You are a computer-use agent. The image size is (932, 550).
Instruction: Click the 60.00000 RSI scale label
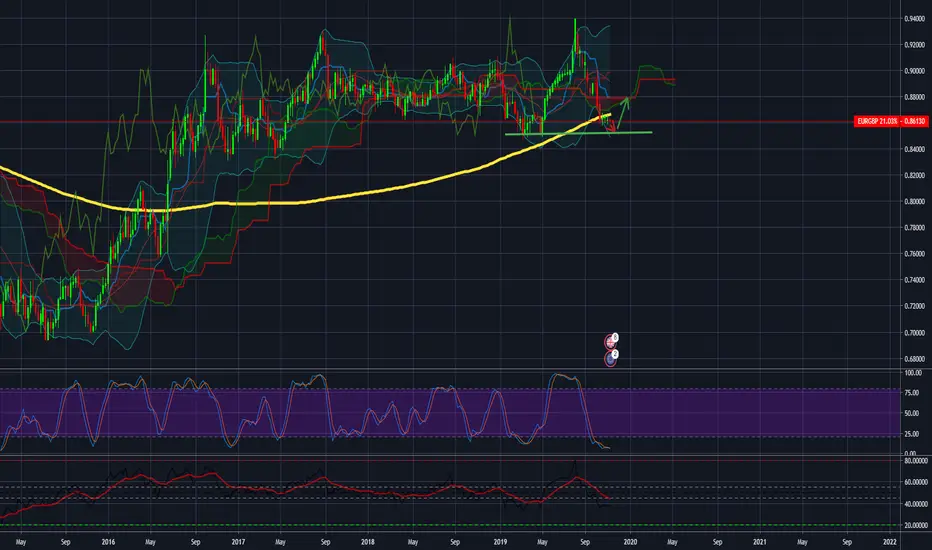click(x=916, y=482)
